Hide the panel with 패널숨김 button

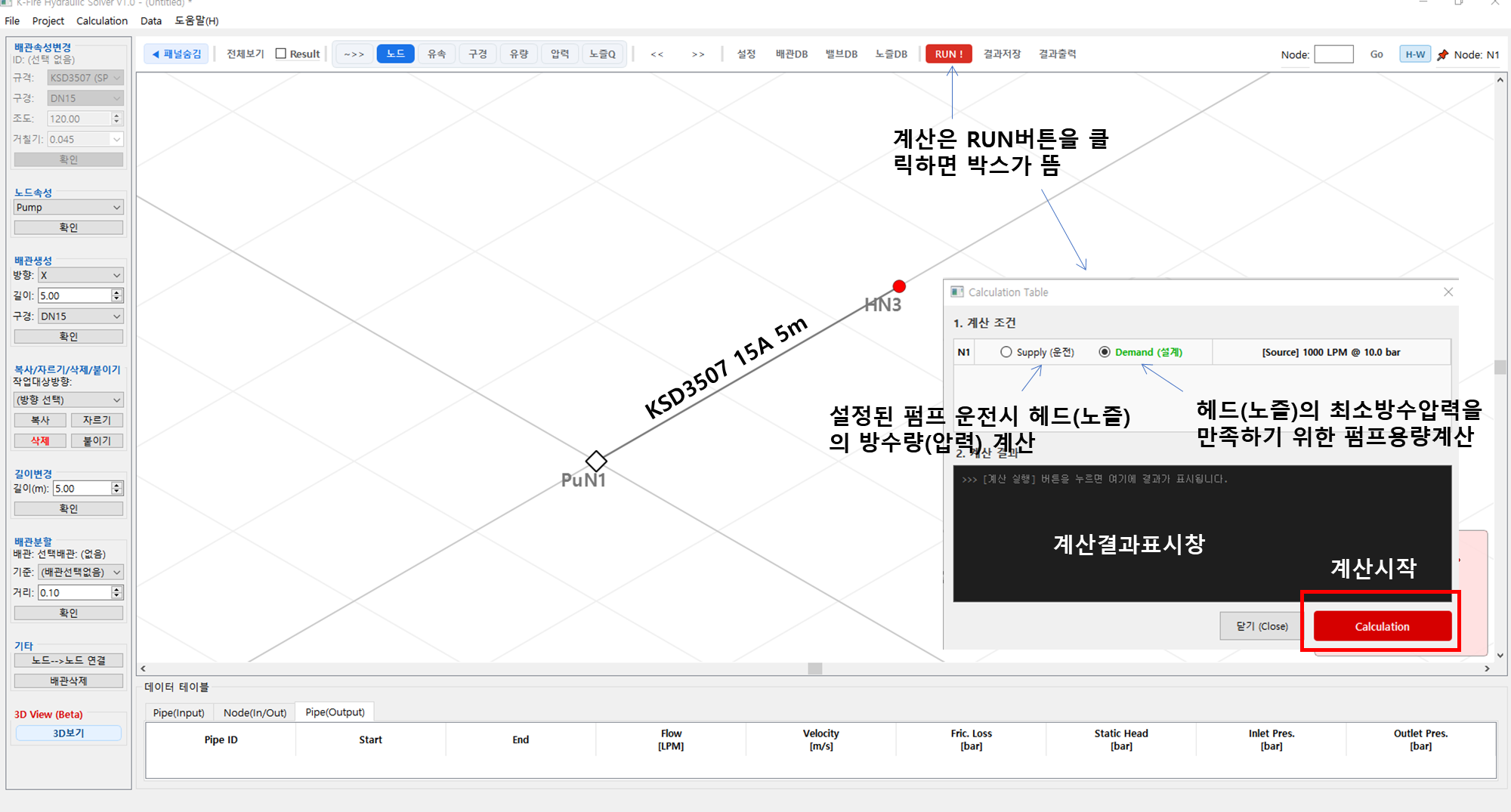(176, 54)
